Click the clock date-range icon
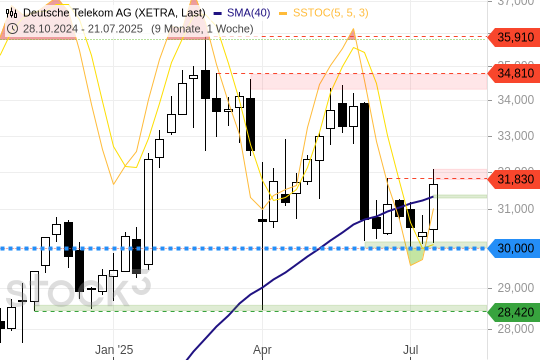The width and height of the screenshot is (540, 360). [x=12, y=29]
